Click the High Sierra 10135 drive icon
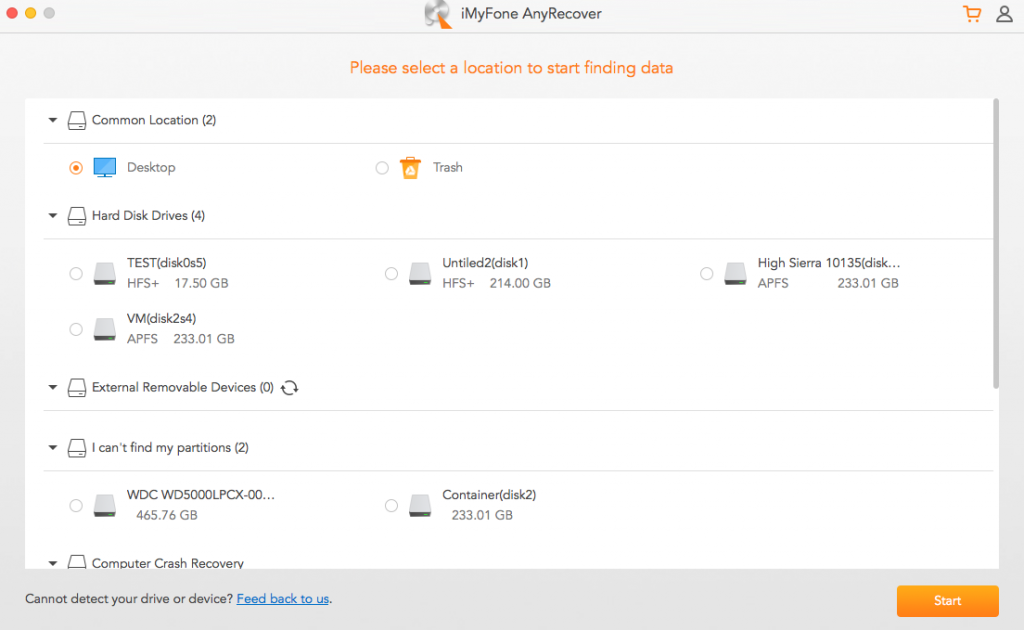This screenshot has height=630, width=1024. point(735,274)
